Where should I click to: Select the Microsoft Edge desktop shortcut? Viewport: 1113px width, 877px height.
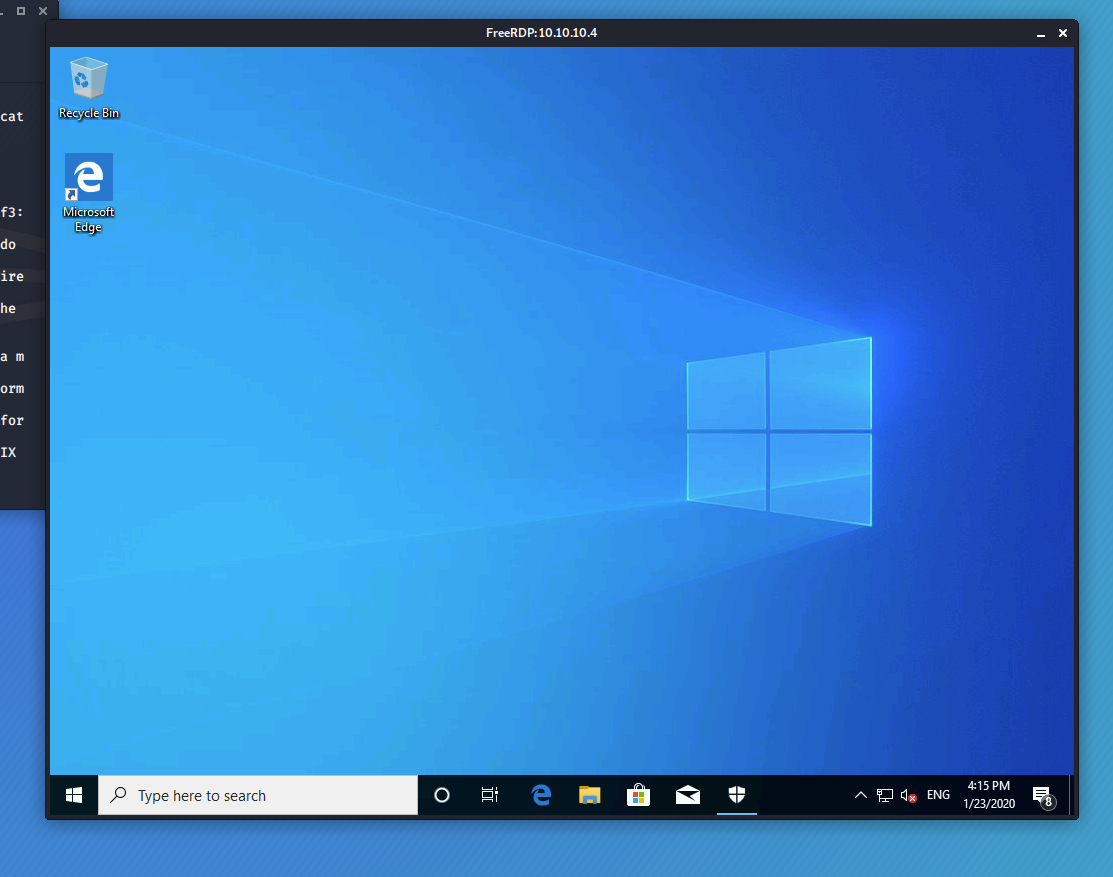(89, 193)
